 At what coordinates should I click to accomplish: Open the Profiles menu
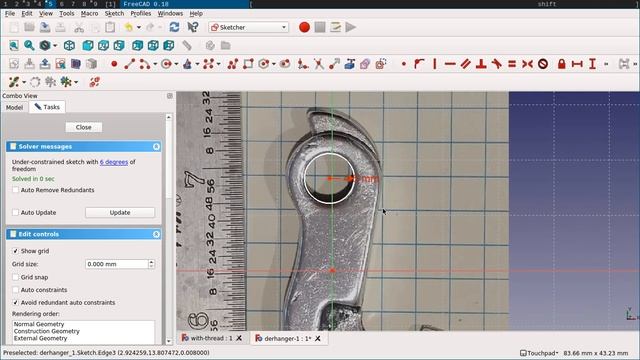[141, 13]
